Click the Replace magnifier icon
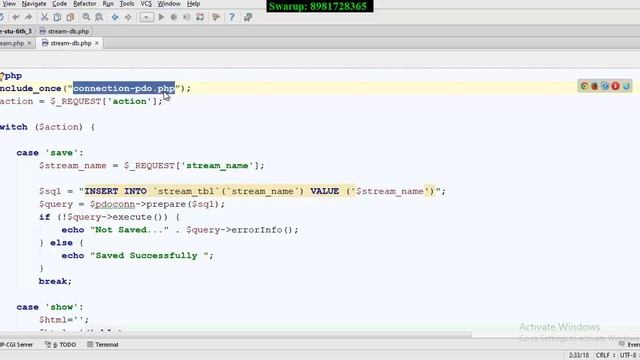The height and width of the screenshot is (360, 640). pos(99,17)
